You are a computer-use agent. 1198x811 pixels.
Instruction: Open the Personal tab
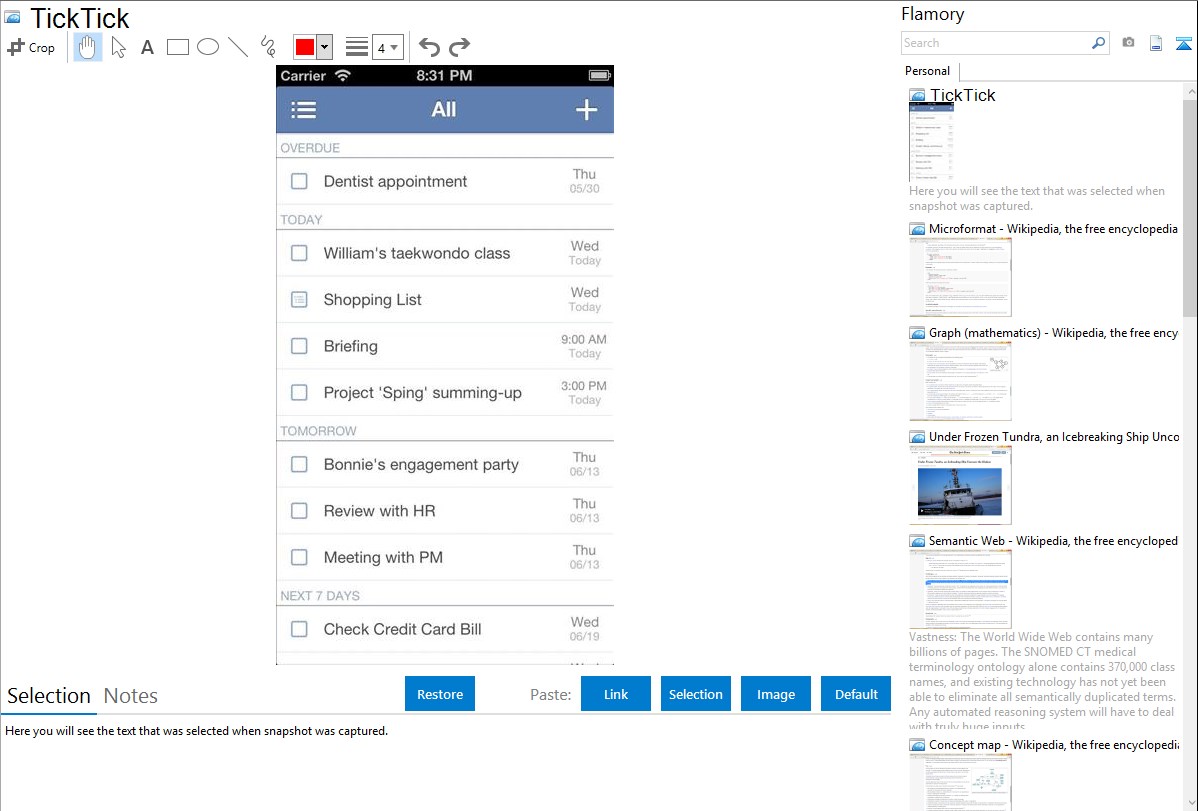(928, 71)
